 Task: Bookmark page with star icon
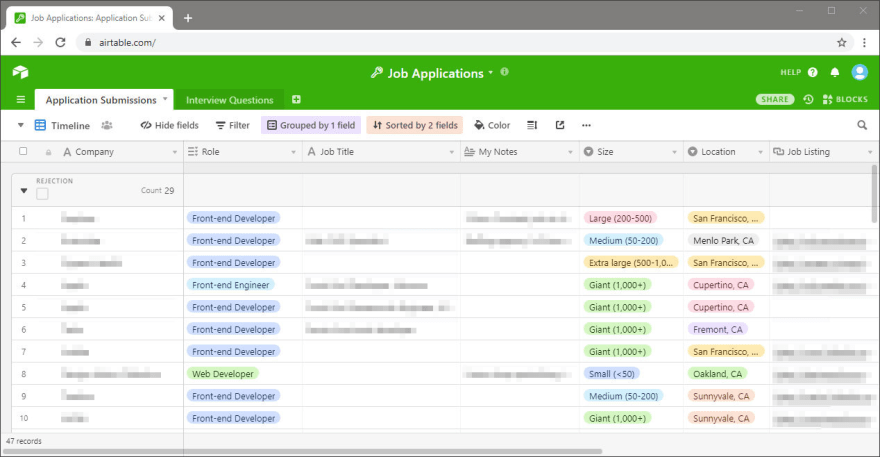coord(841,42)
